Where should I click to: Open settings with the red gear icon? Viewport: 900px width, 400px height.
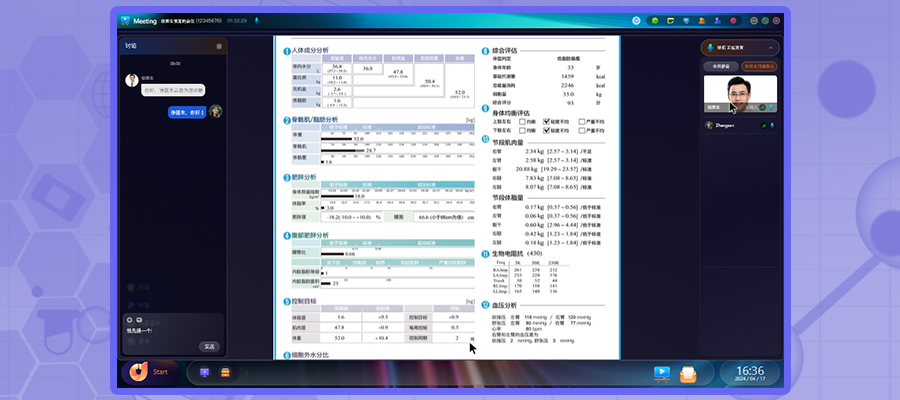(734, 20)
